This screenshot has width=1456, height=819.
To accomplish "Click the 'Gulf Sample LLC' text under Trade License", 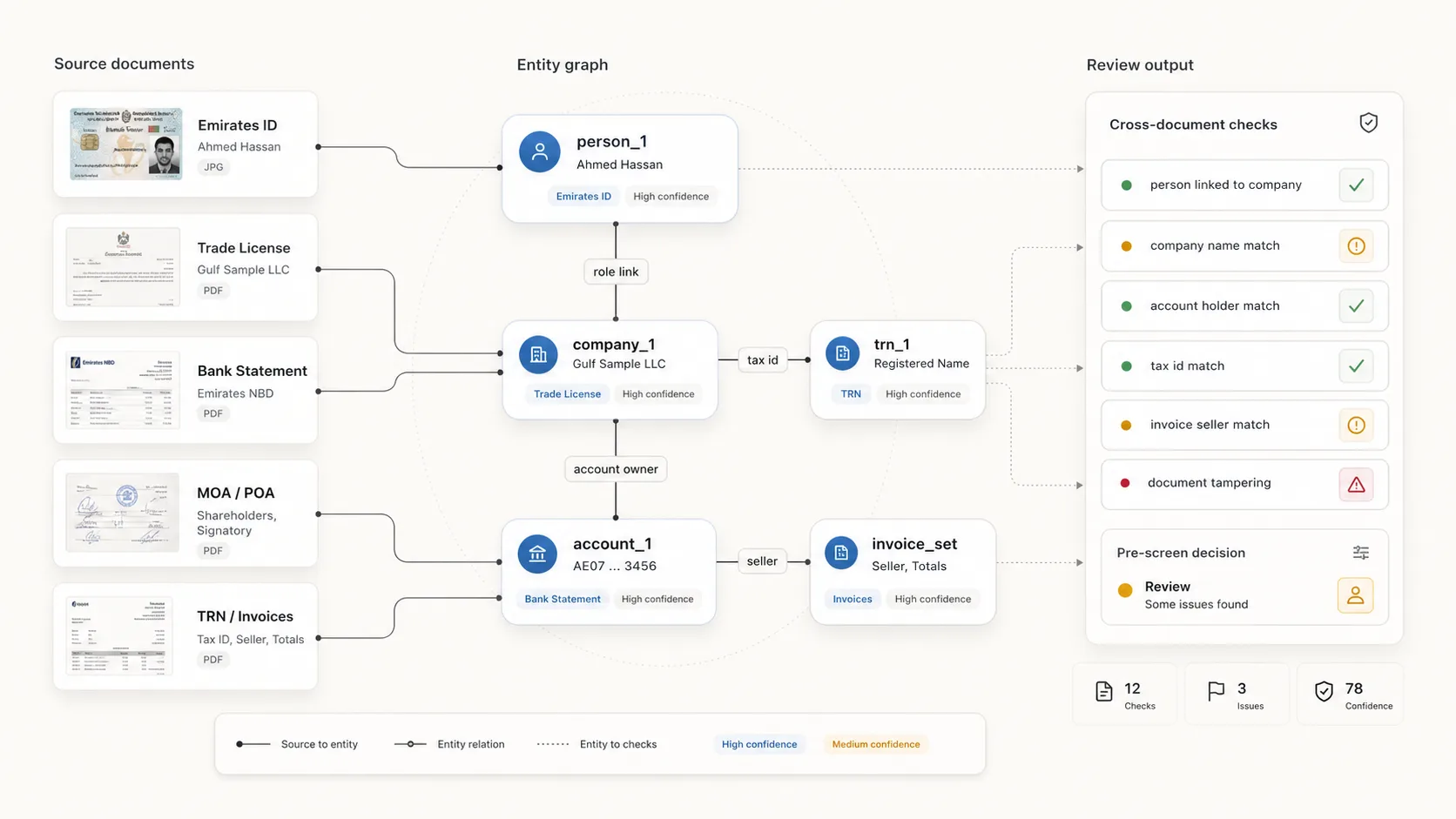I will [x=243, y=270].
